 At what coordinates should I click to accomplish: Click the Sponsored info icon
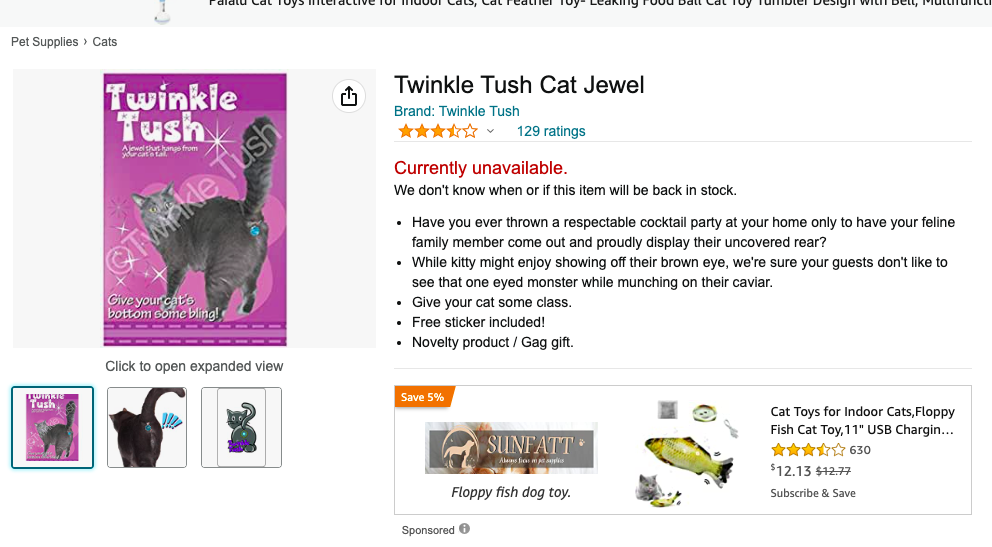point(464,529)
